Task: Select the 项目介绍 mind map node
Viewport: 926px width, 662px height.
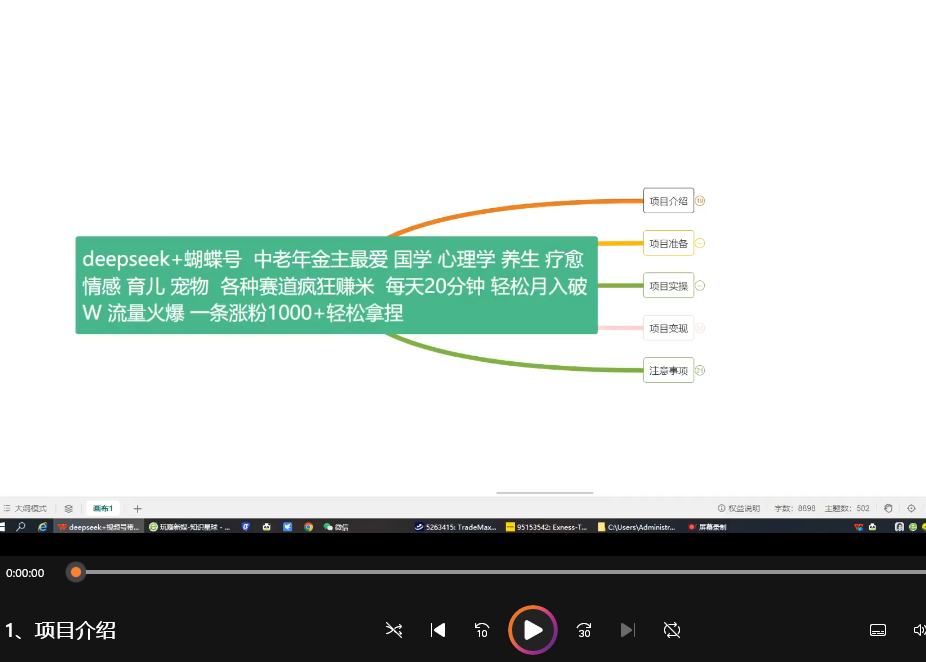Action: pos(668,201)
